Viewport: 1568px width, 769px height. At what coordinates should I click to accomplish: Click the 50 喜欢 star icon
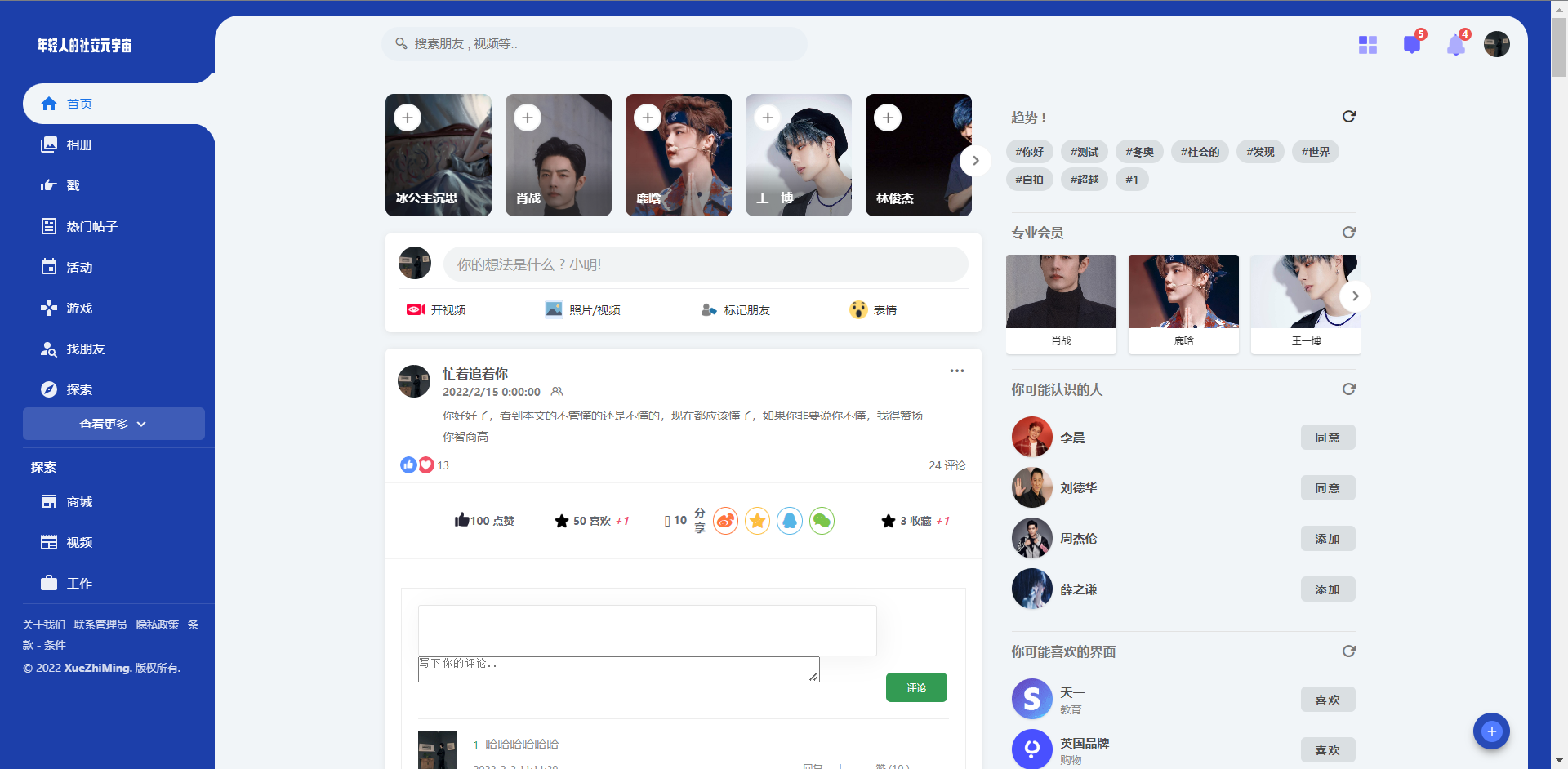coord(562,521)
